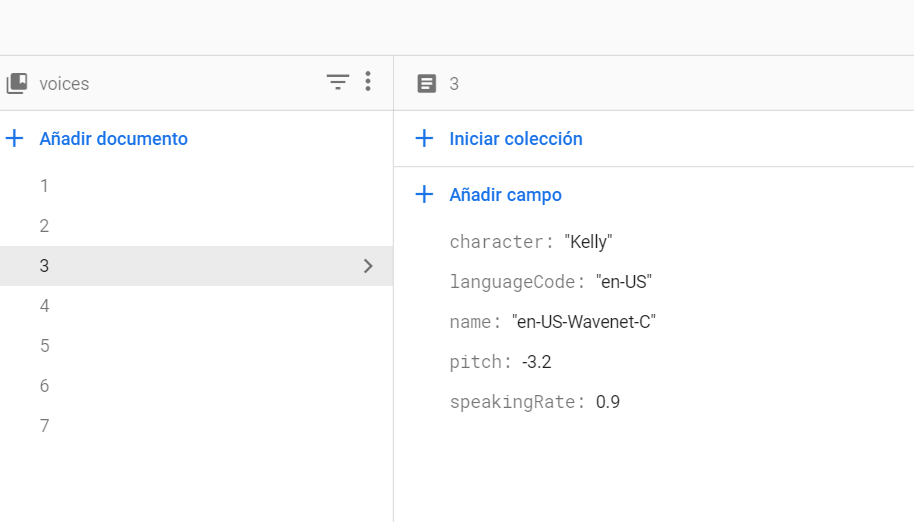Viewport: 914px width, 522px height.
Task: Select document 7 at list bottom
Action: [44, 426]
